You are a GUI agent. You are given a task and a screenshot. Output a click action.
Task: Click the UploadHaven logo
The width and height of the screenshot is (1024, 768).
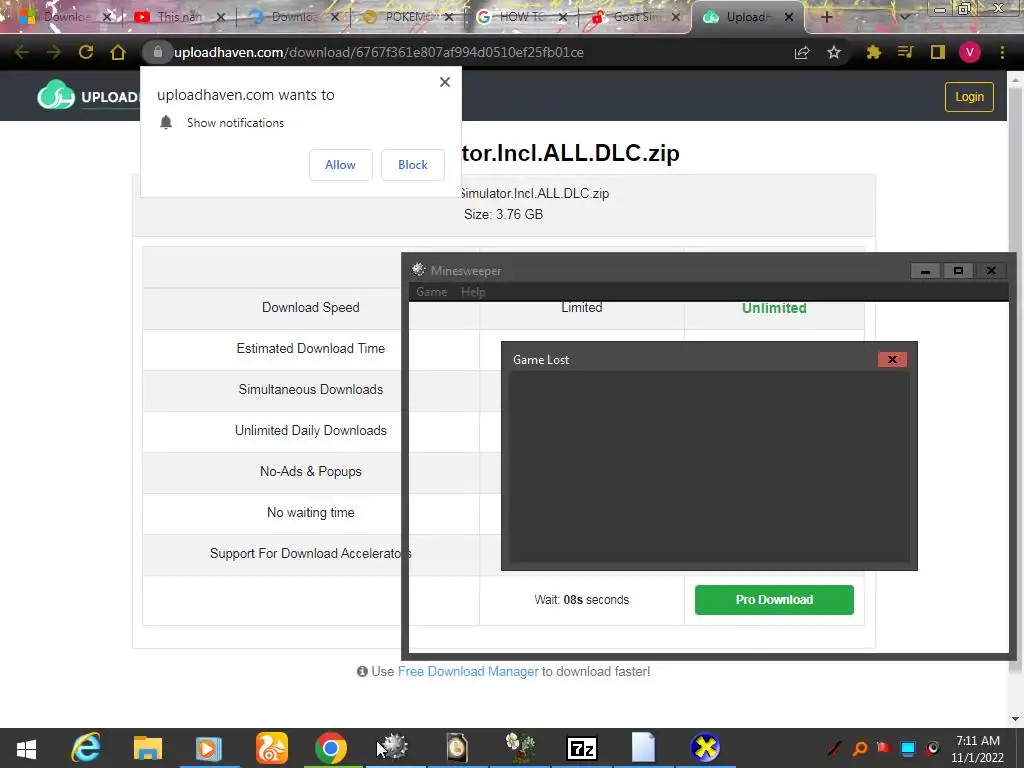[88, 96]
